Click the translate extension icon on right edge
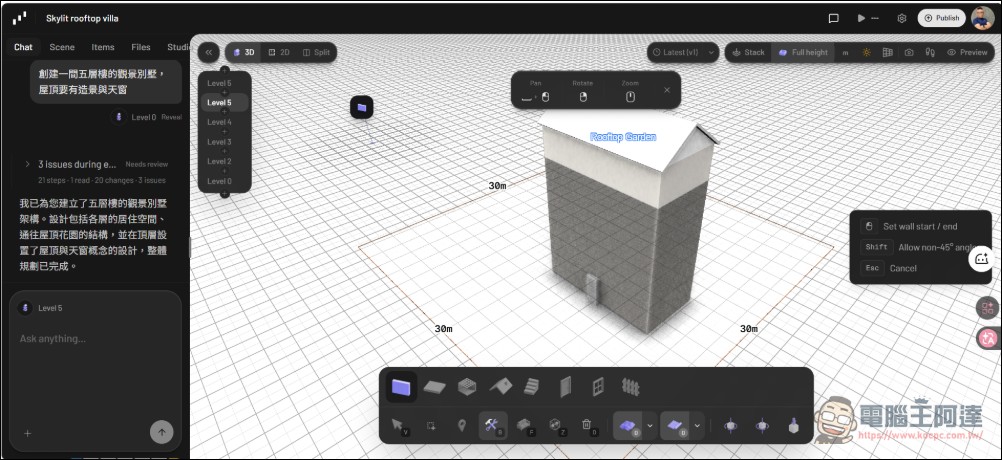This screenshot has width=1002, height=460. 989,338
